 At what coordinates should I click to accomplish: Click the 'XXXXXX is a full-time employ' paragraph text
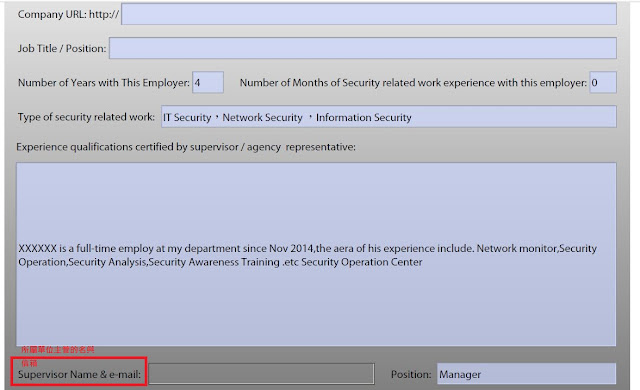307,255
